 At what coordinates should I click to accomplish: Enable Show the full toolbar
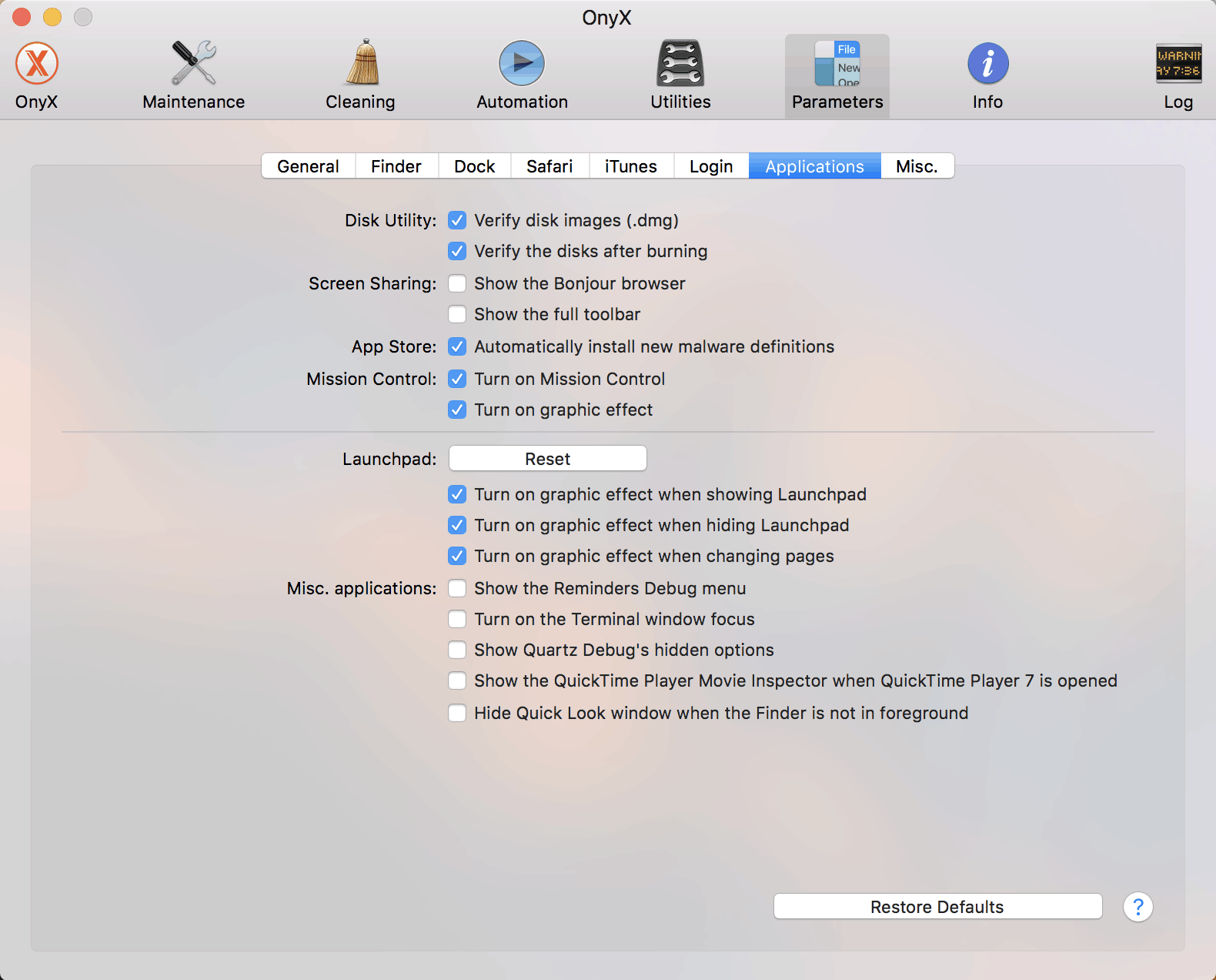[x=457, y=315]
